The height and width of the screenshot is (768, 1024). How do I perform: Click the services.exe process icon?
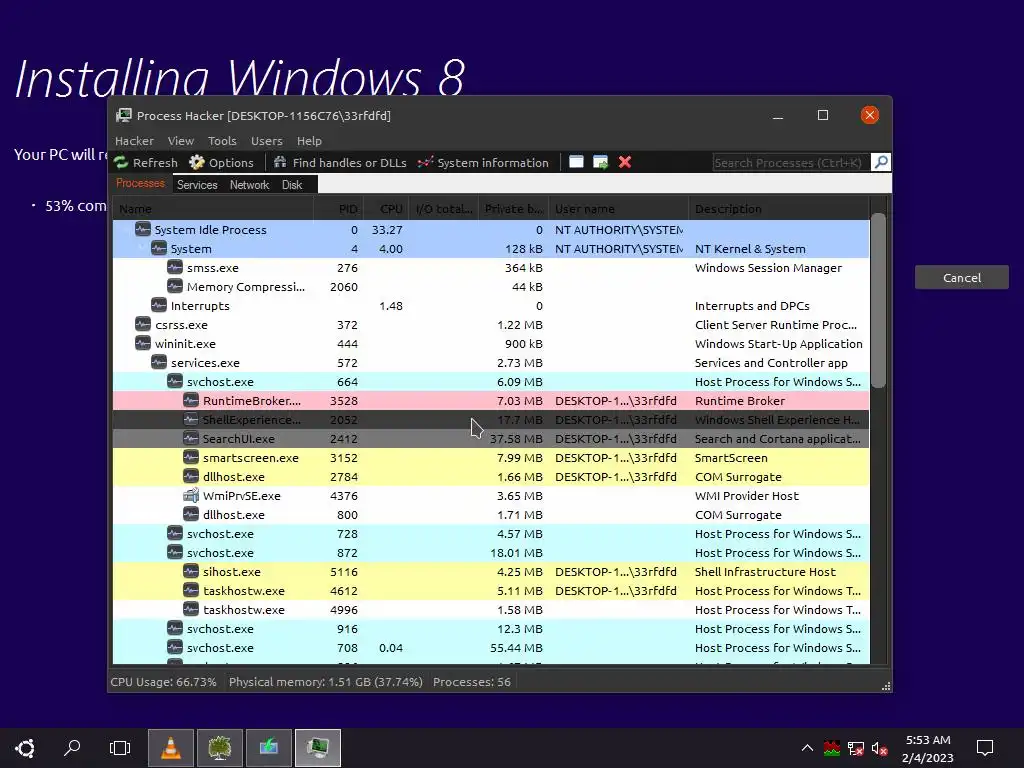pyautogui.click(x=159, y=362)
